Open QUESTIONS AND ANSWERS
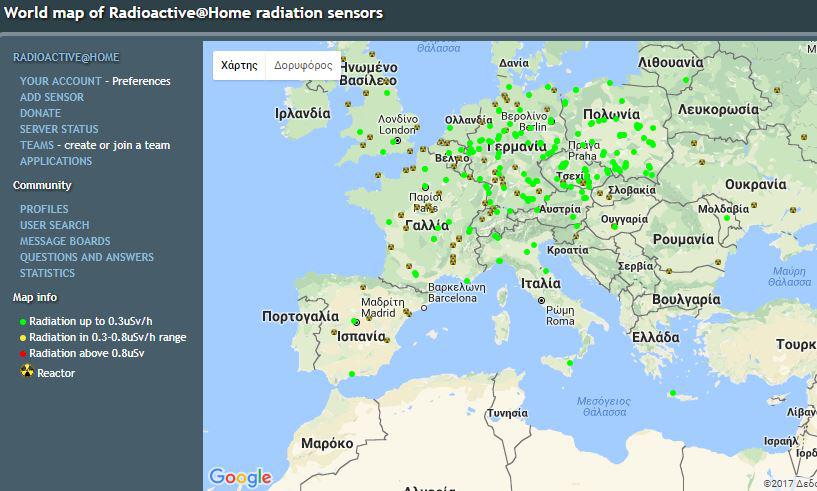This screenshot has height=491, width=817. (86, 257)
